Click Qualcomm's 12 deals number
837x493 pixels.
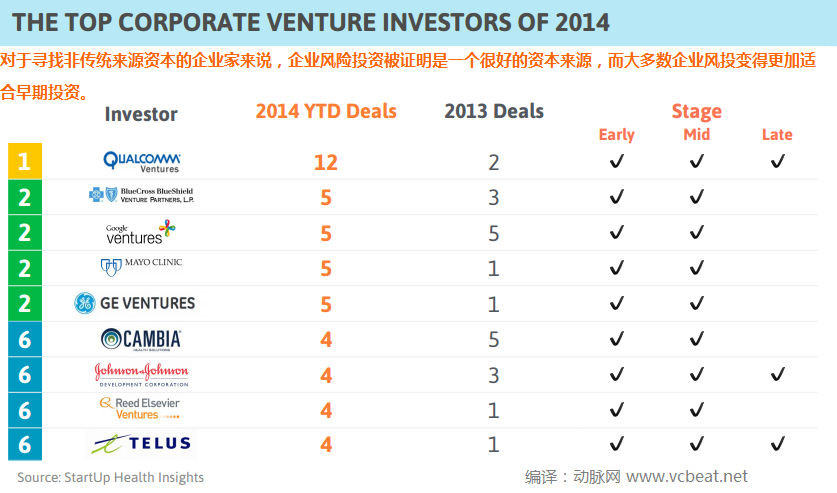326,162
